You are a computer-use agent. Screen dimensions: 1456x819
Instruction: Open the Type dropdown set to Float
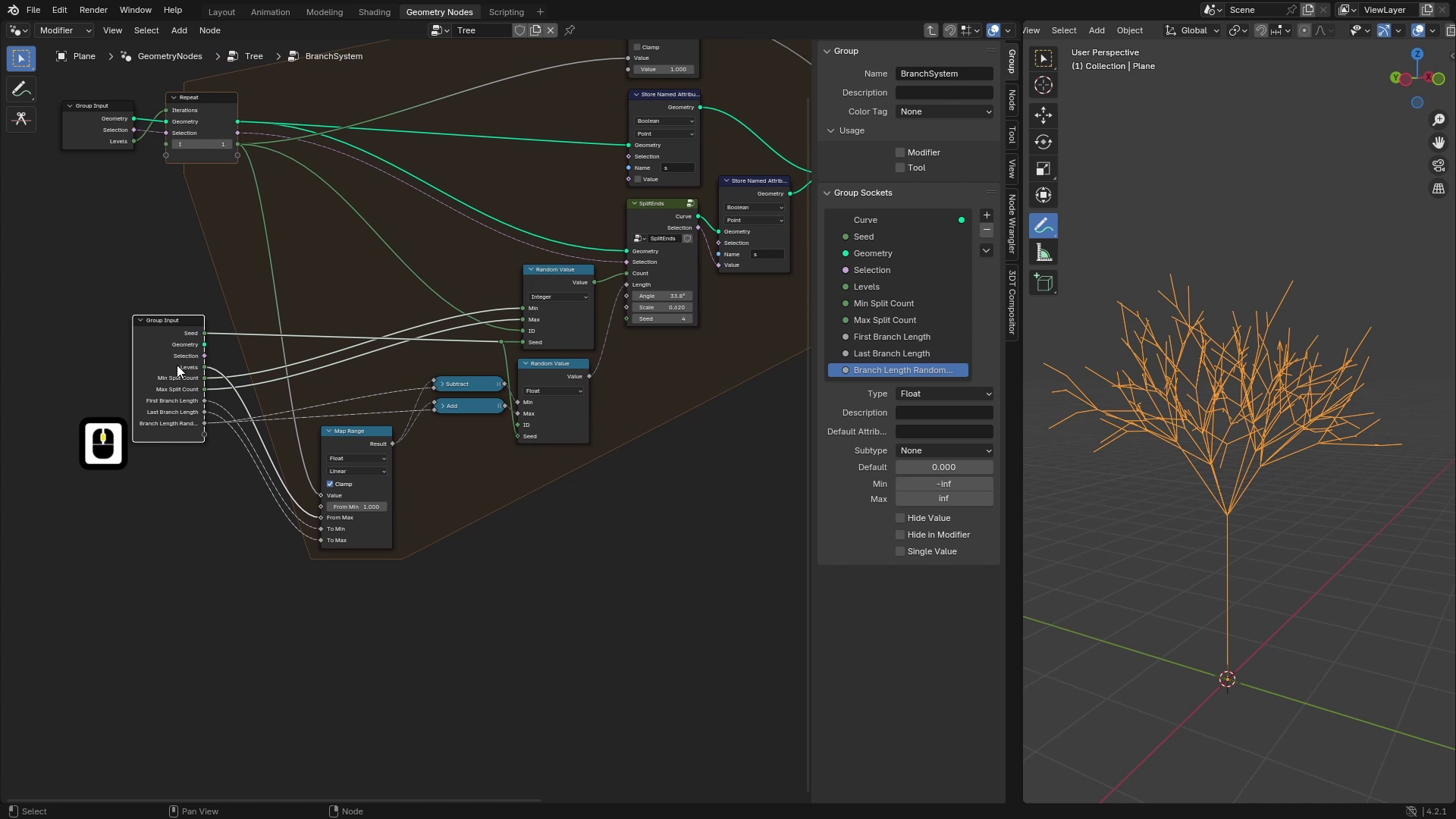[944, 394]
